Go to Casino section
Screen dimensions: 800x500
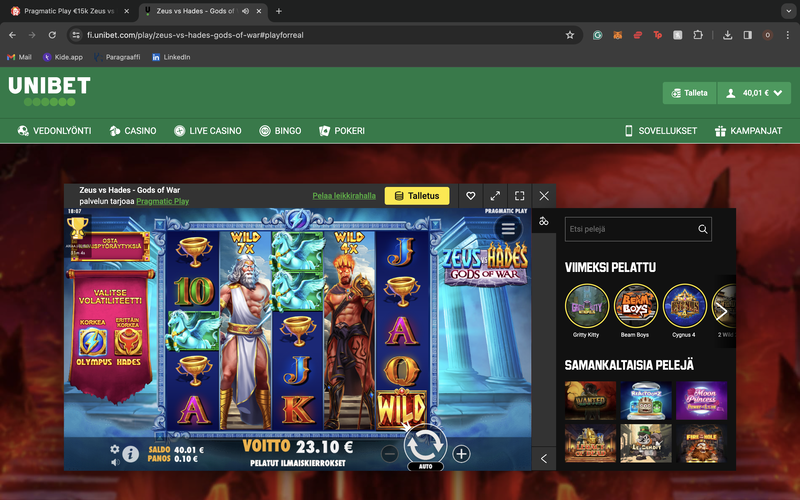point(133,131)
